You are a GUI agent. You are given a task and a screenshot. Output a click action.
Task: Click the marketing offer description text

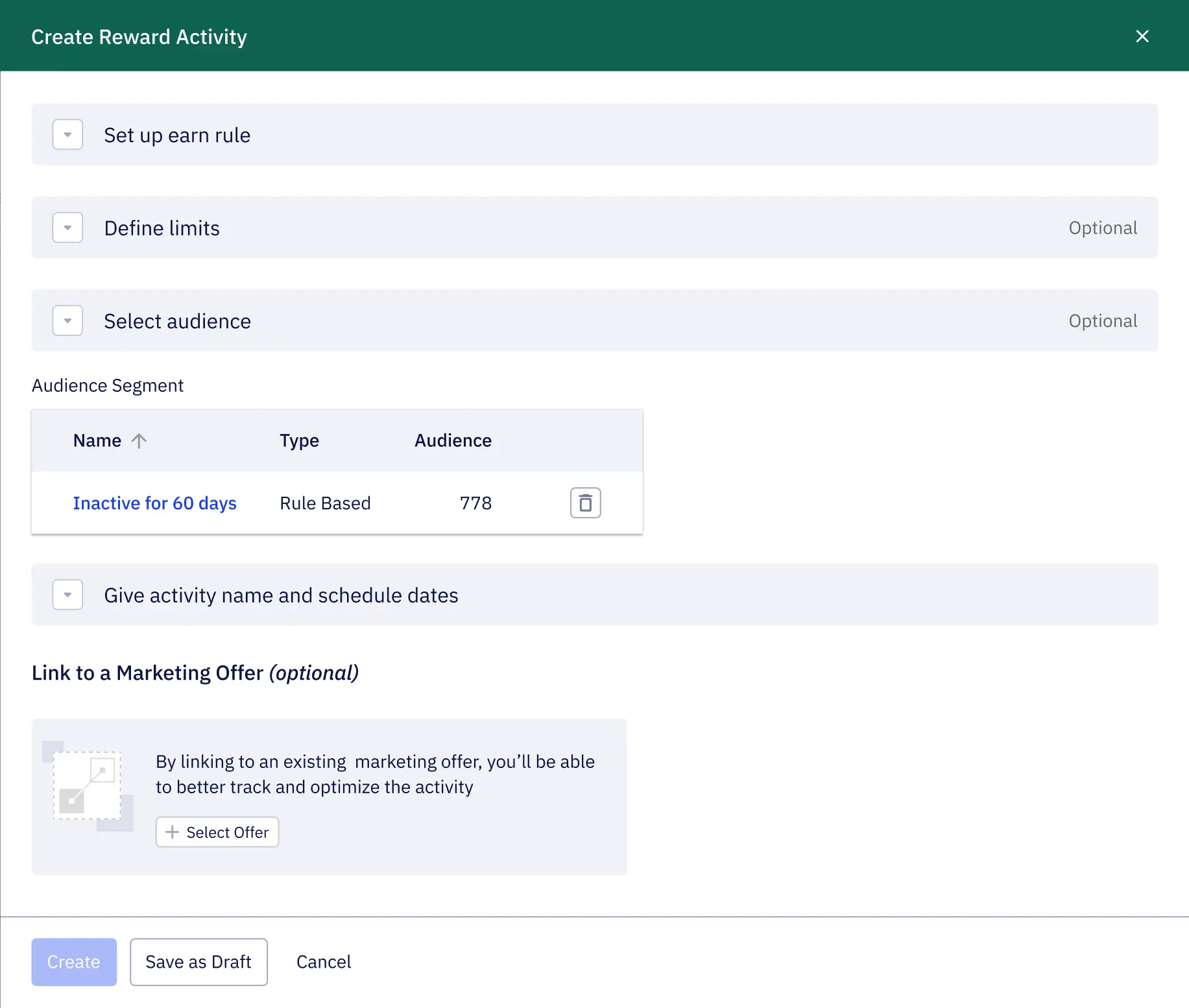[375, 774]
